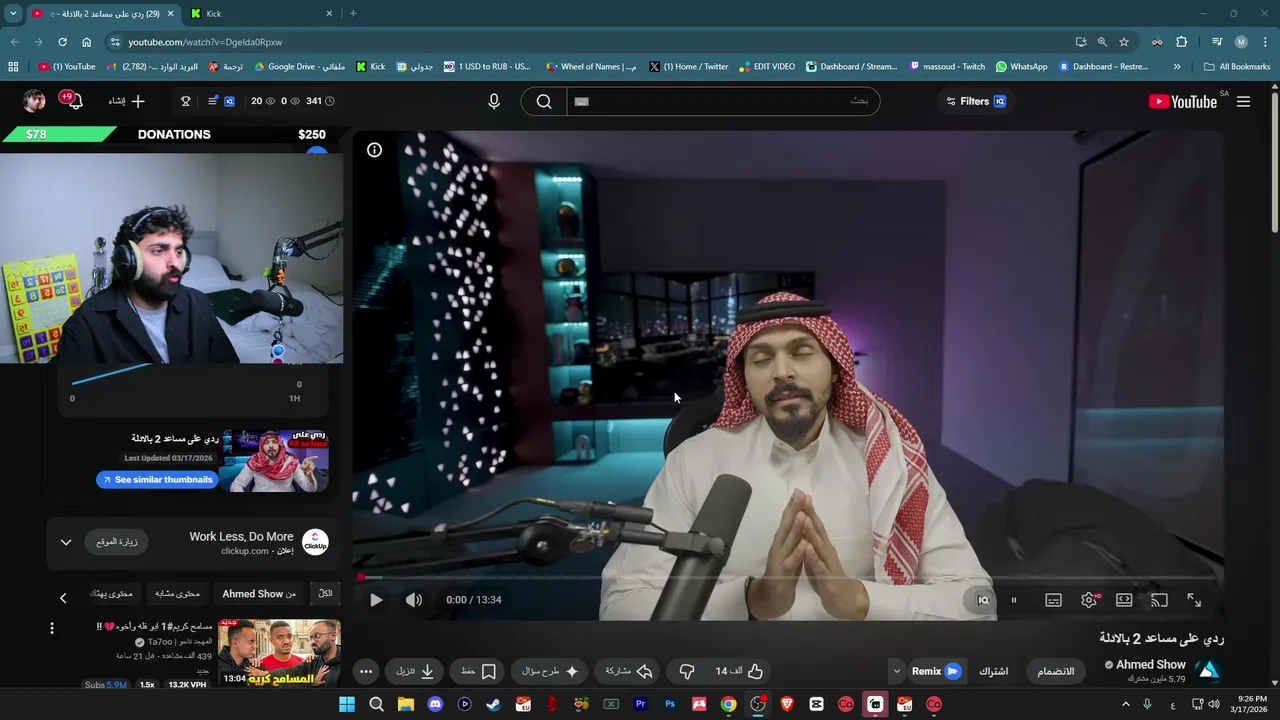Open more actions three-dot menu

tap(366, 671)
